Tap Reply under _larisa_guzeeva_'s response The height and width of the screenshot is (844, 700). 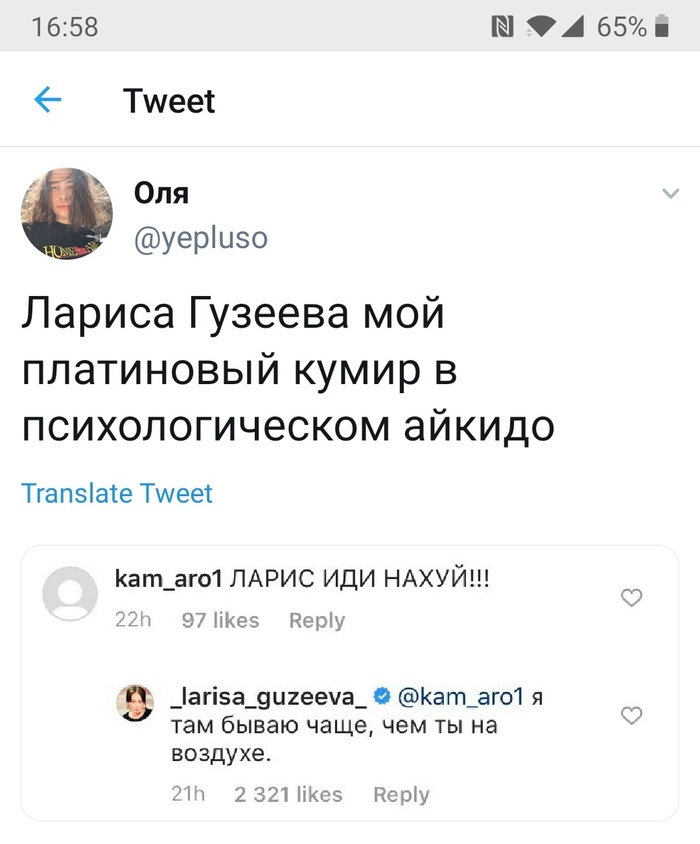point(401,794)
